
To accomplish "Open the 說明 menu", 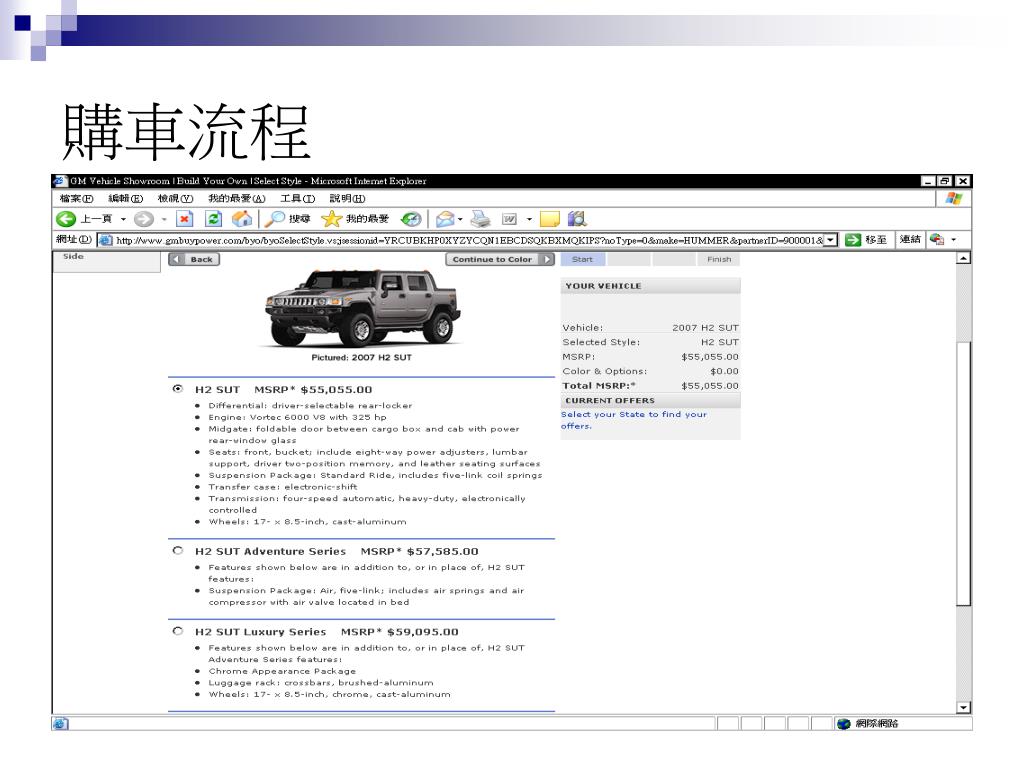I will pos(347,199).
